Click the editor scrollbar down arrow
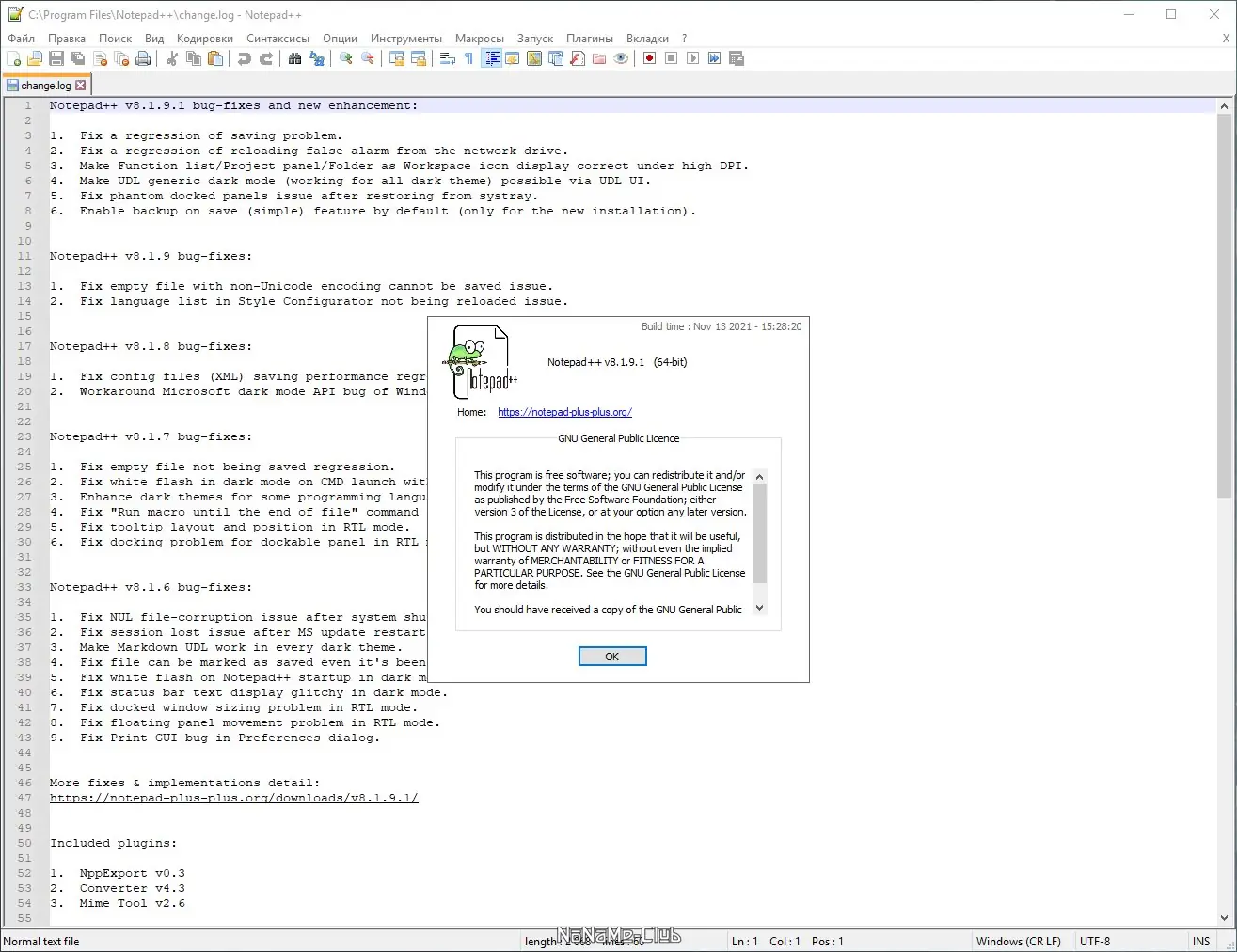This screenshot has width=1237, height=952. pyautogui.click(x=1224, y=918)
